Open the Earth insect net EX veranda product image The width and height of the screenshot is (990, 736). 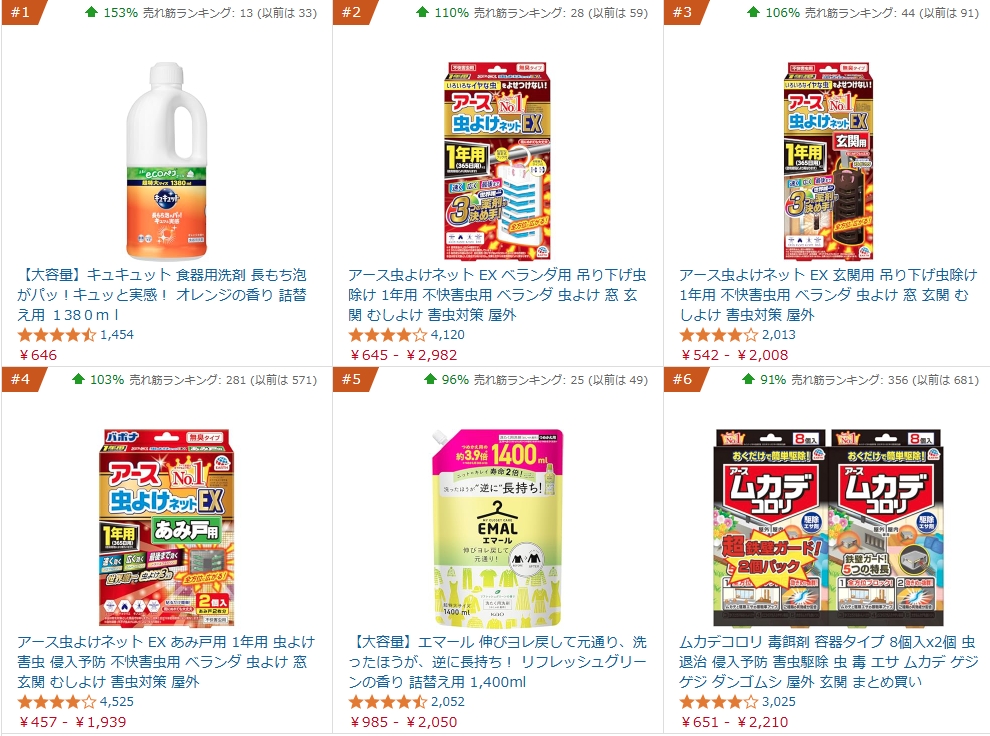[498, 161]
